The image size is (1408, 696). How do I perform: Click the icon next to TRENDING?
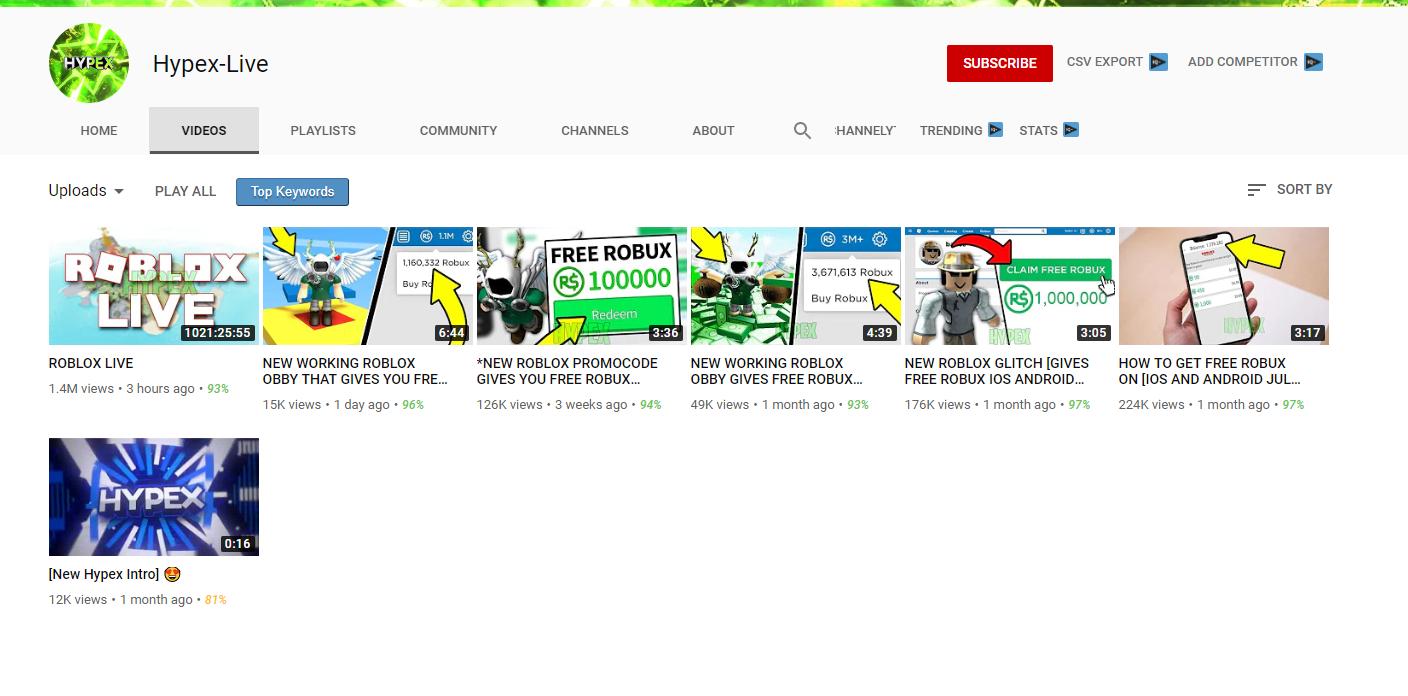(995, 130)
